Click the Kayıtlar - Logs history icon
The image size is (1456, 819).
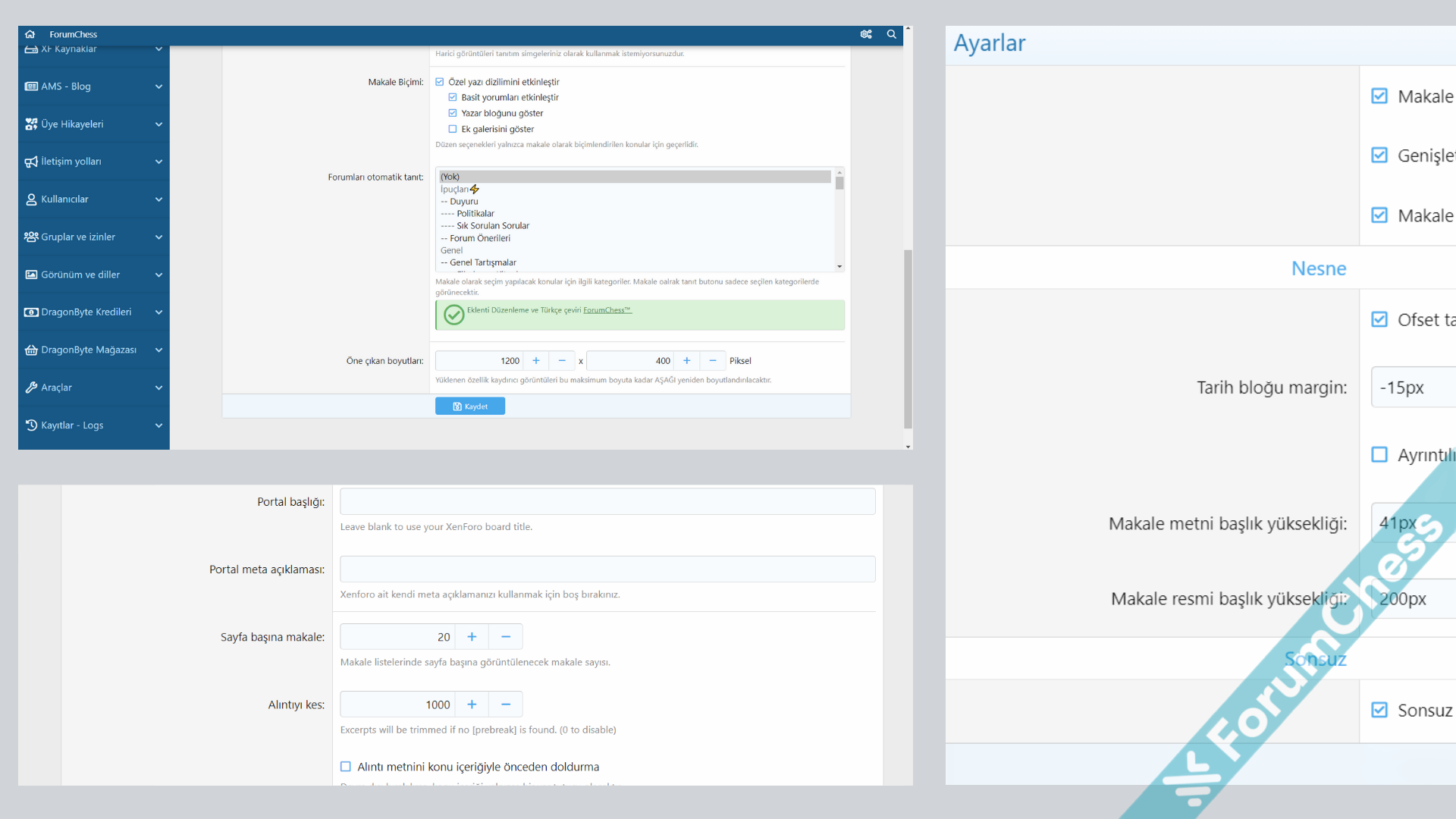pos(31,425)
